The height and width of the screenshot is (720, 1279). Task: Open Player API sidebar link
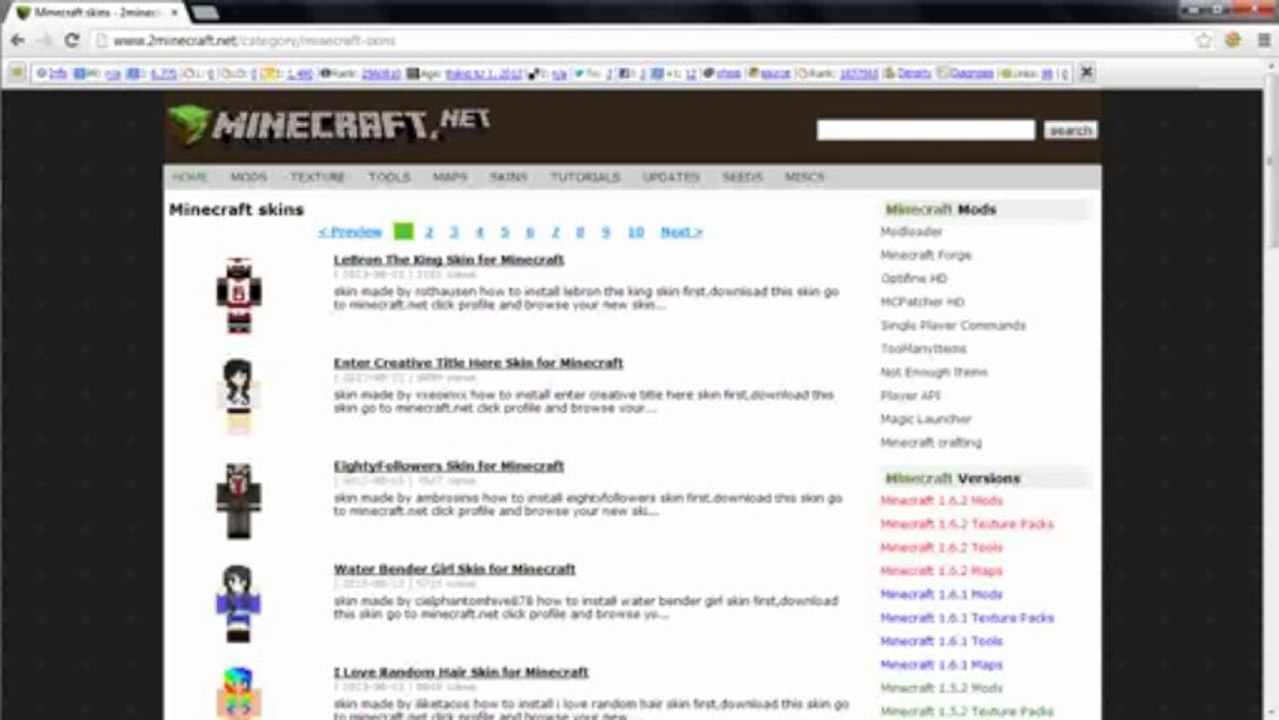coord(911,396)
